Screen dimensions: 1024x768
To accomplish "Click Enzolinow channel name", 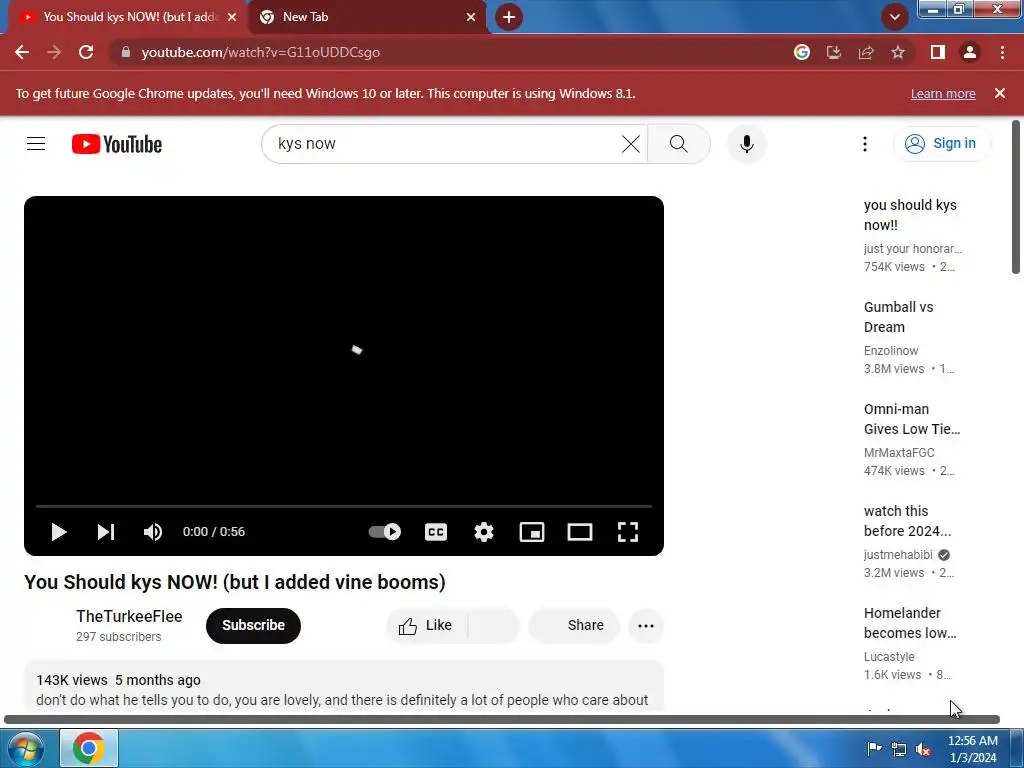I will click(x=891, y=351).
